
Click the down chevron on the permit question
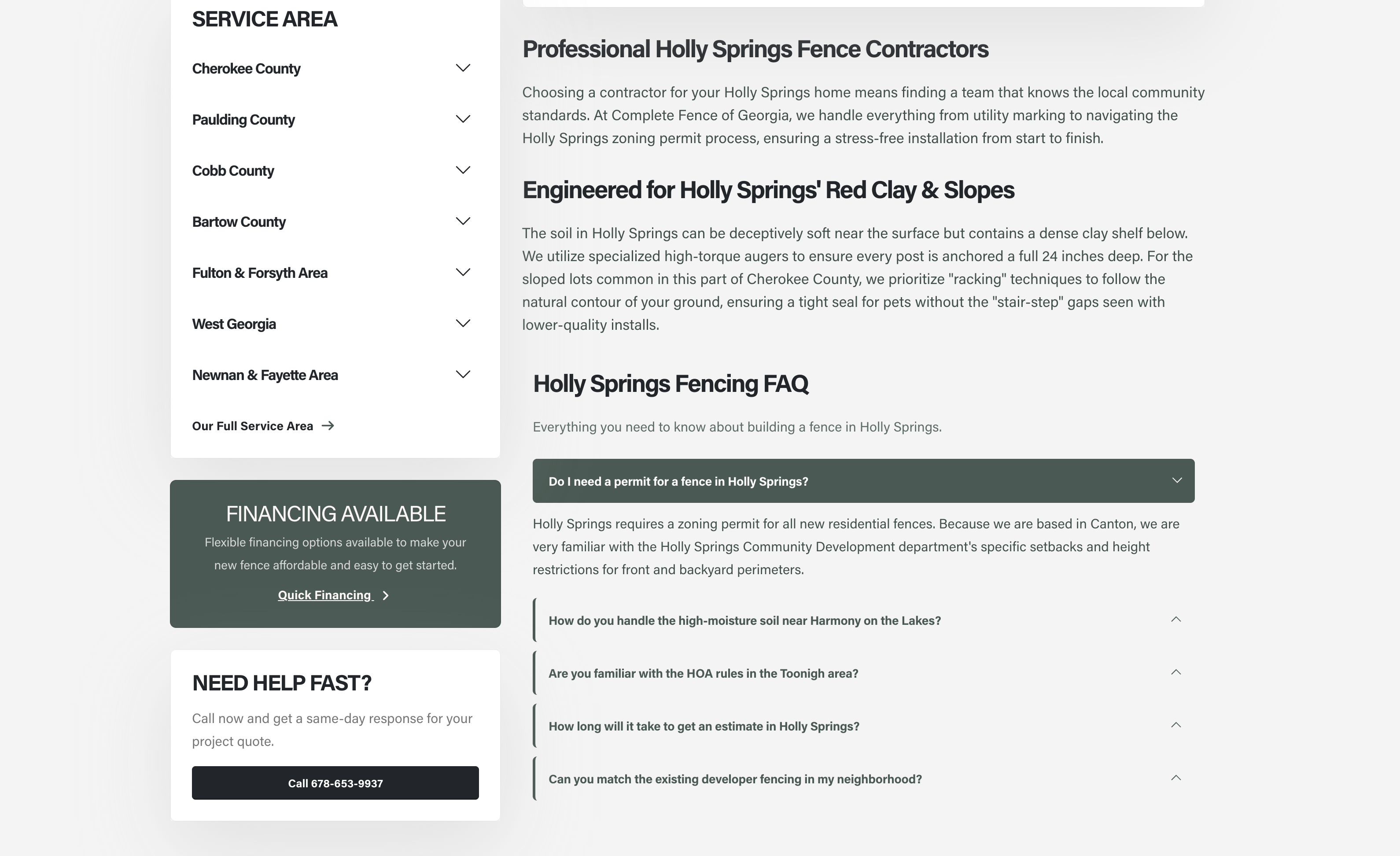point(1177,480)
